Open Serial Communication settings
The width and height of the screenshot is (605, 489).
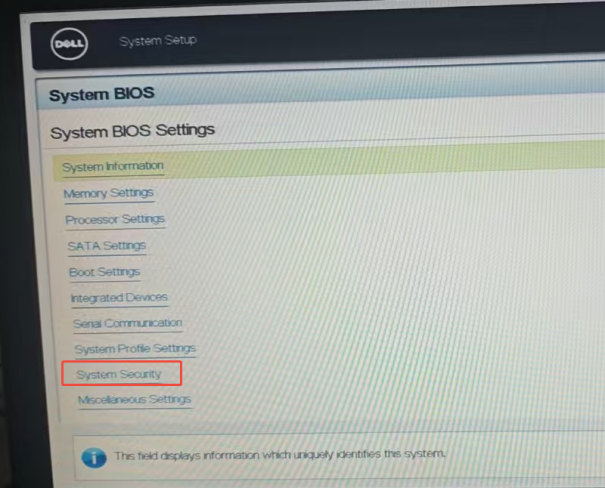pyautogui.click(x=127, y=323)
